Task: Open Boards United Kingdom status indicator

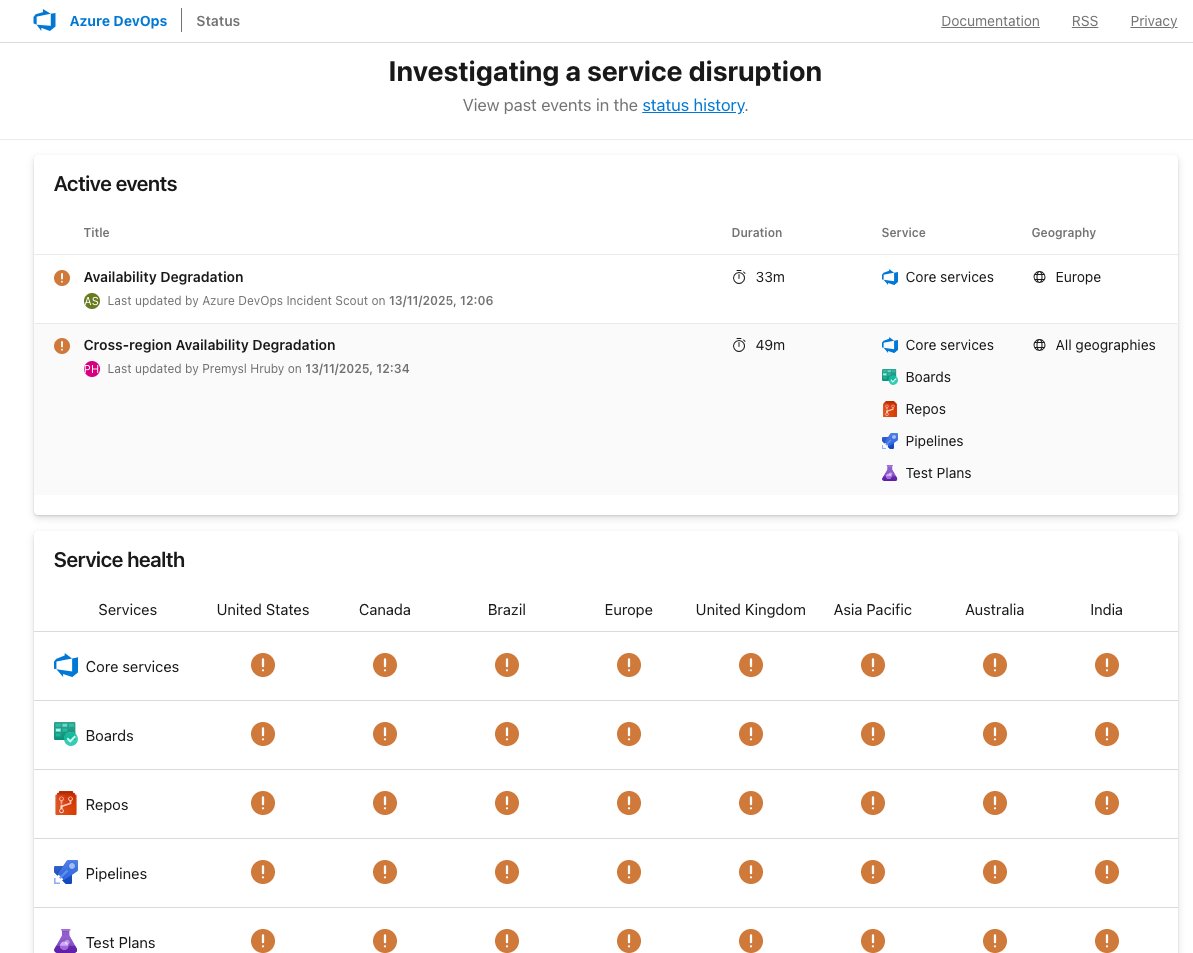Action: point(751,734)
